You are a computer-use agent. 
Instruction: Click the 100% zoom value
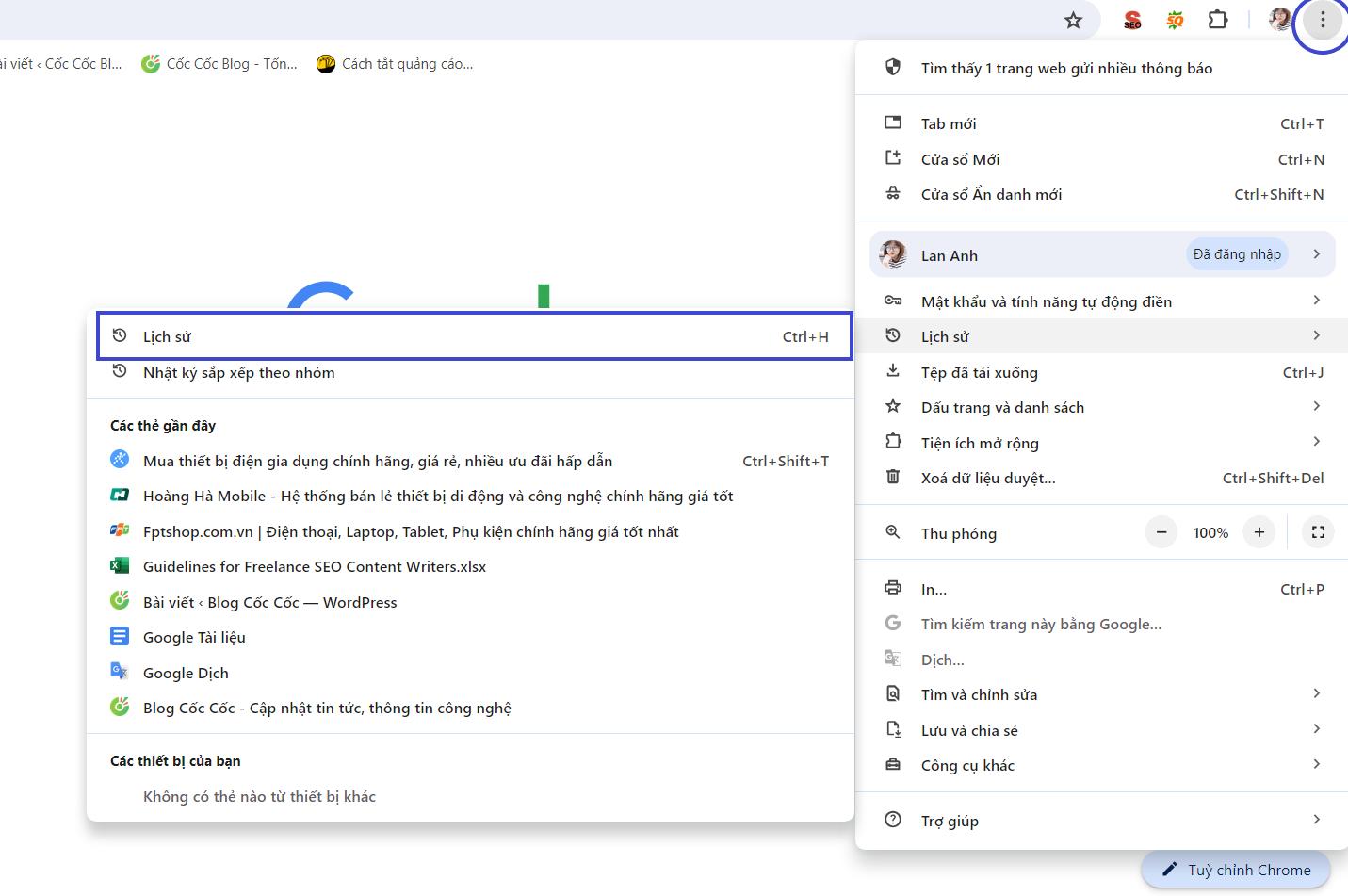pos(1210,533)
